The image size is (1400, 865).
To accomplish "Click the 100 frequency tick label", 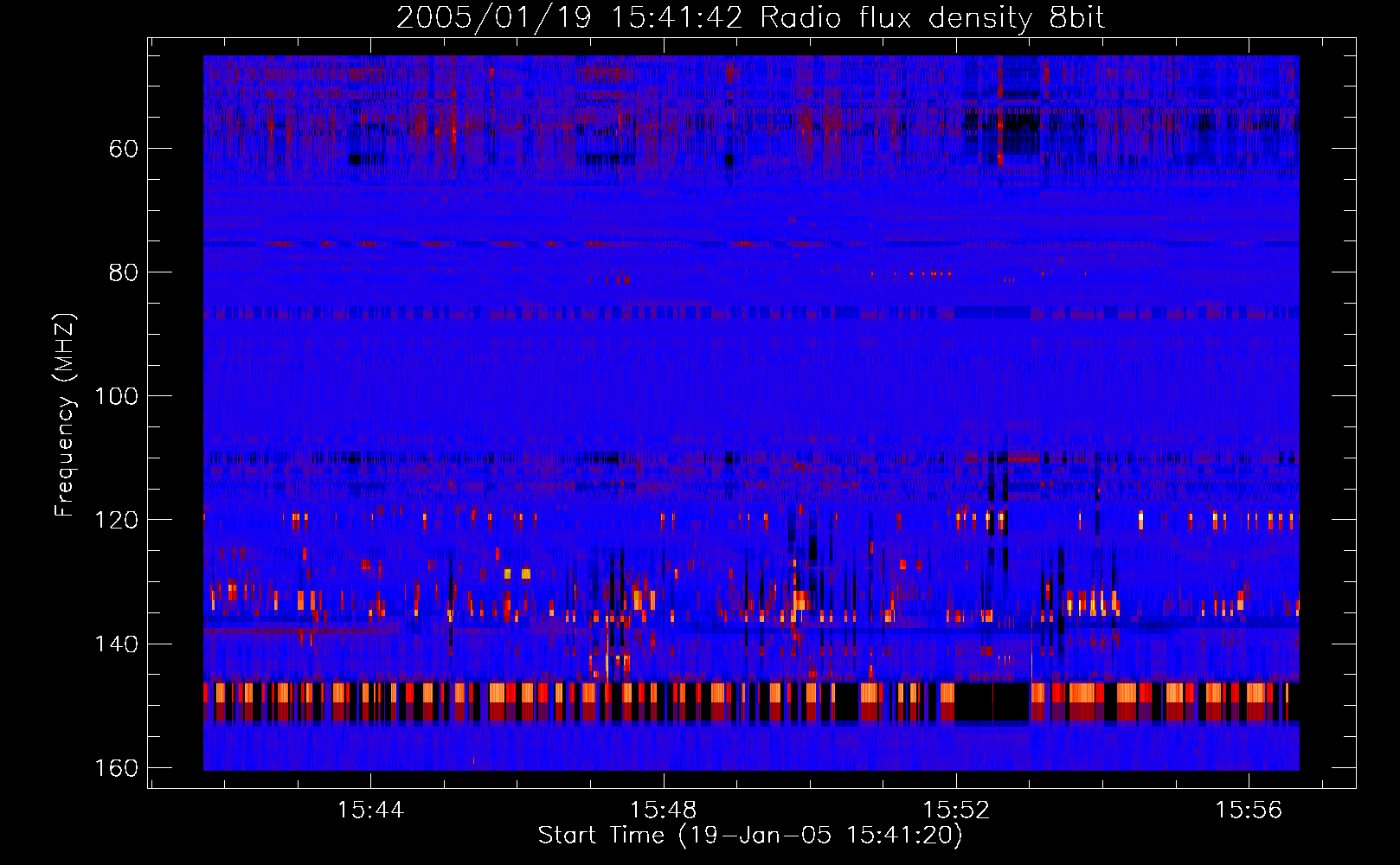I will (x=116, y=396).
